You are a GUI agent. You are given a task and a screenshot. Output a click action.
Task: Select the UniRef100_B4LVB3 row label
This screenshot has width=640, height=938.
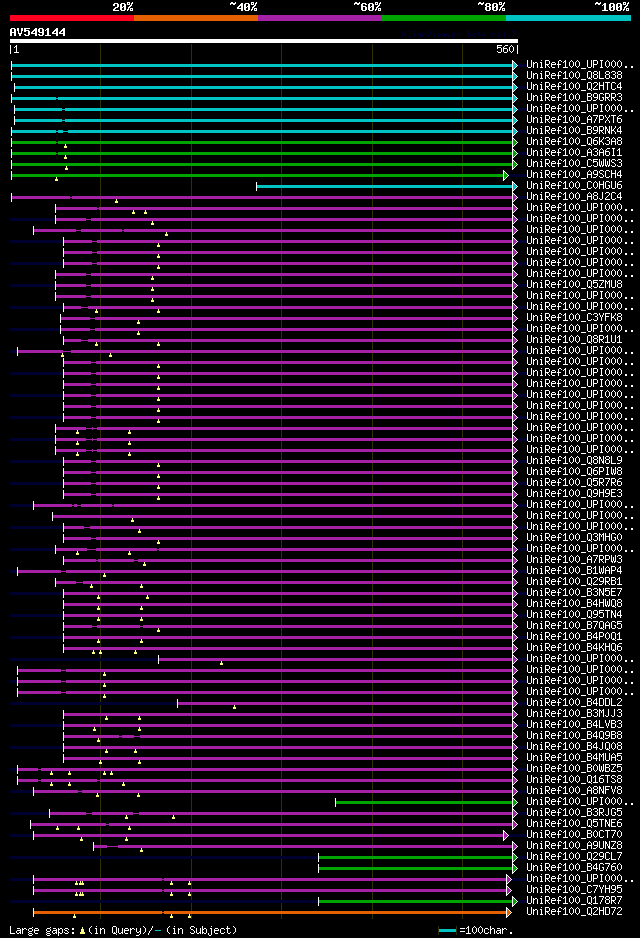tap(574, 724)
